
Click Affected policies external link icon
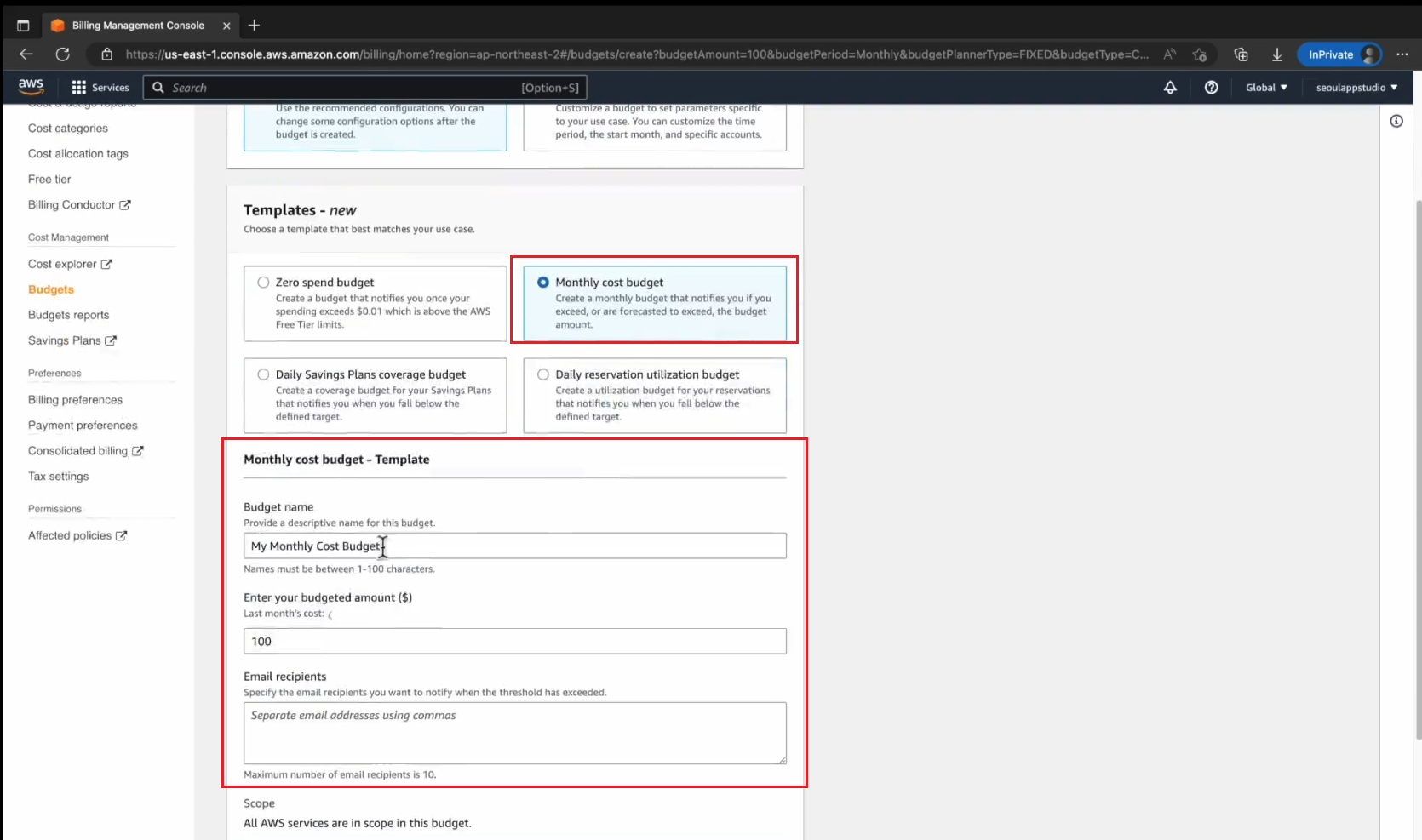coord(122,536)
